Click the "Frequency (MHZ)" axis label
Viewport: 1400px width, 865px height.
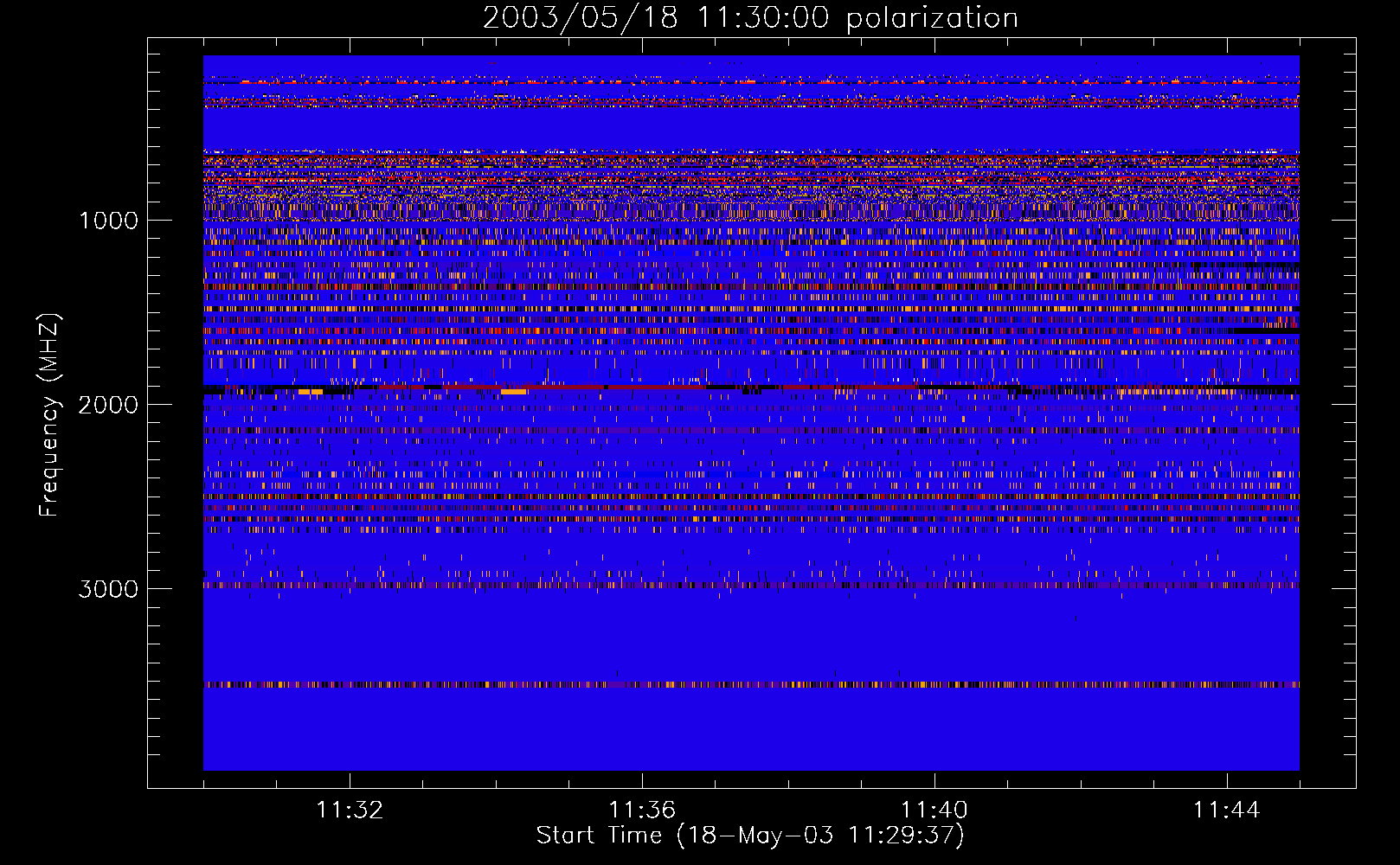point(48,415)
